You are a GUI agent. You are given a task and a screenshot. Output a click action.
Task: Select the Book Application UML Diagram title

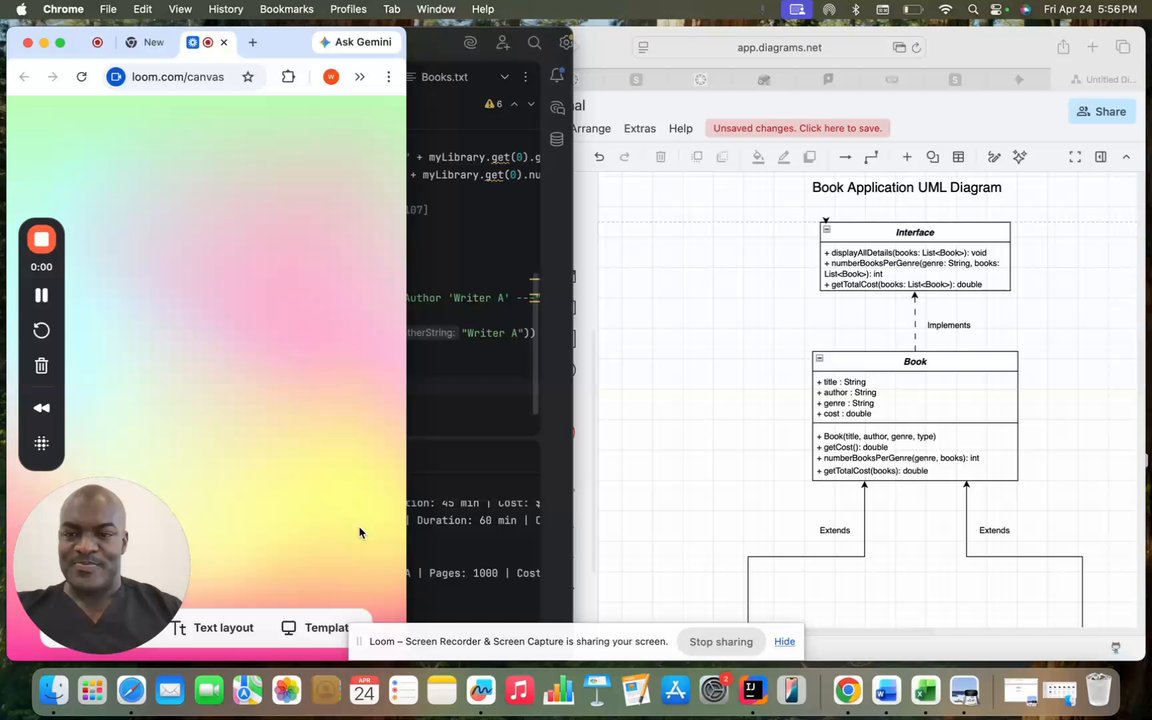tap(907, 187)
